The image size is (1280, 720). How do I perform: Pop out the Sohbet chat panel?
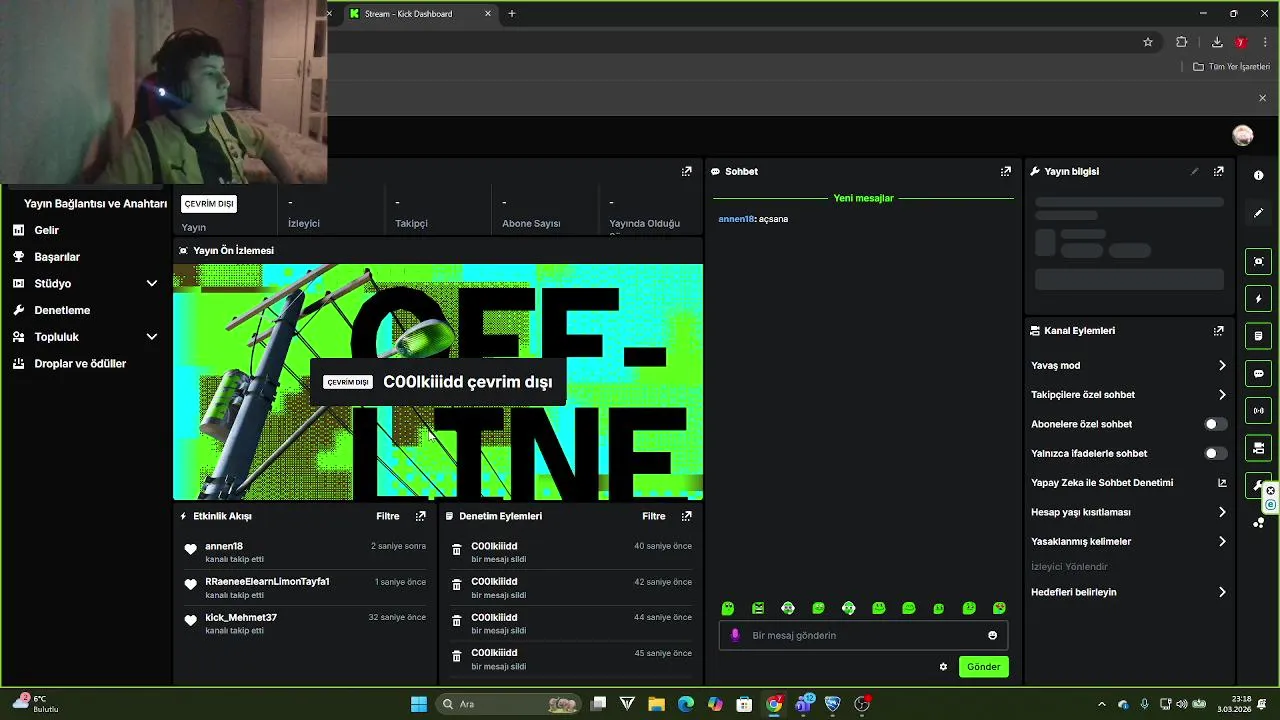coord(1006,171)
